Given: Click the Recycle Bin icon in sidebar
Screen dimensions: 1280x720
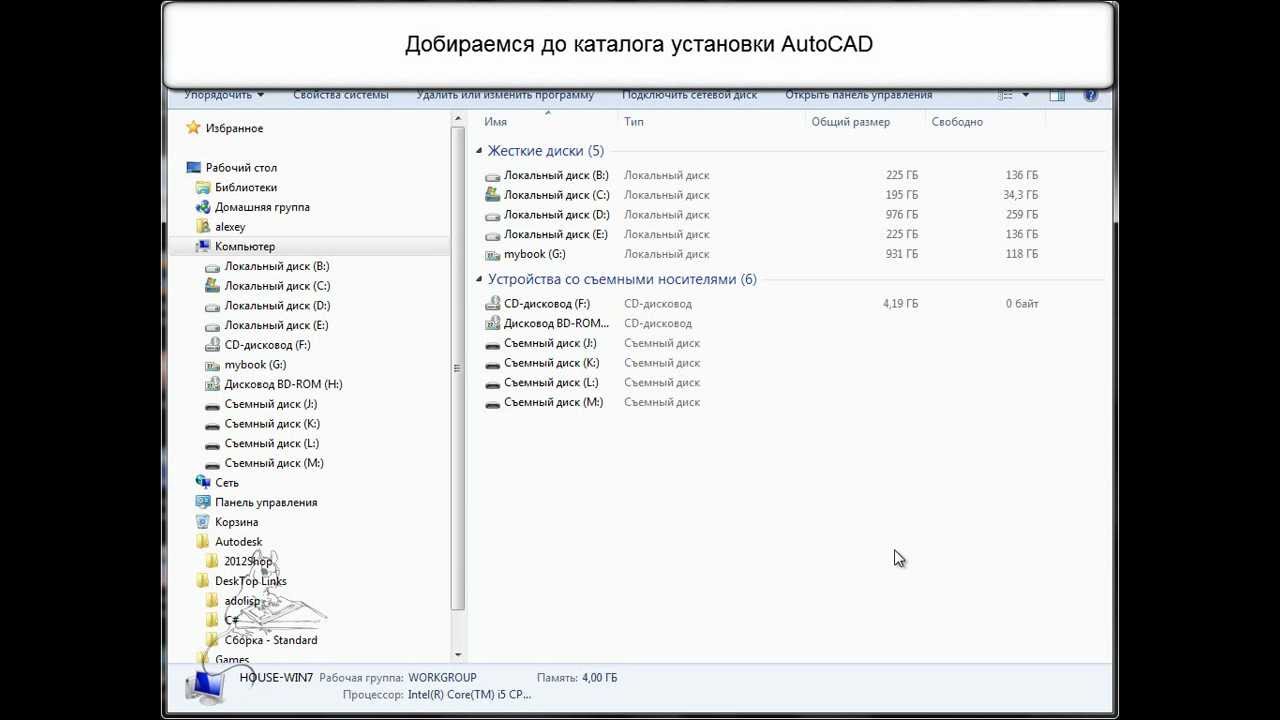Looking at the screenshot, I should [x=203, y=522].
